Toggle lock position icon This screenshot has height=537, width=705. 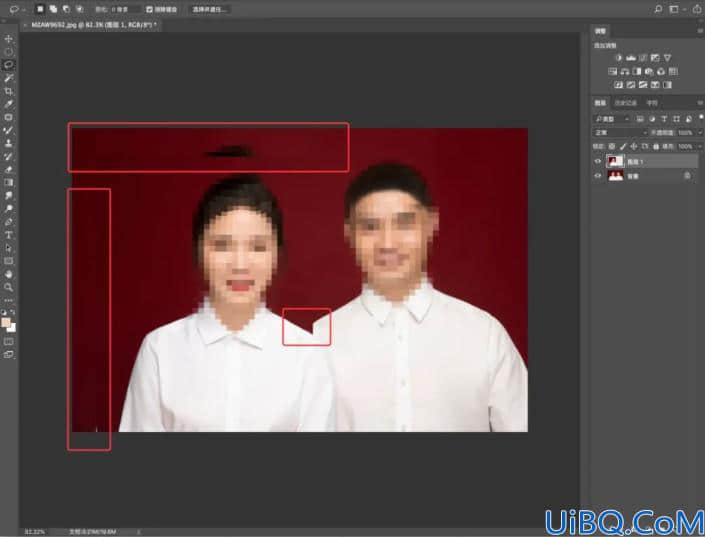634,146
